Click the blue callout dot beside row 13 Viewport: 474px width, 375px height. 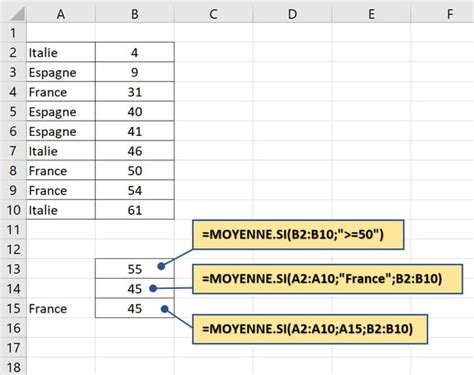(161, 266)
